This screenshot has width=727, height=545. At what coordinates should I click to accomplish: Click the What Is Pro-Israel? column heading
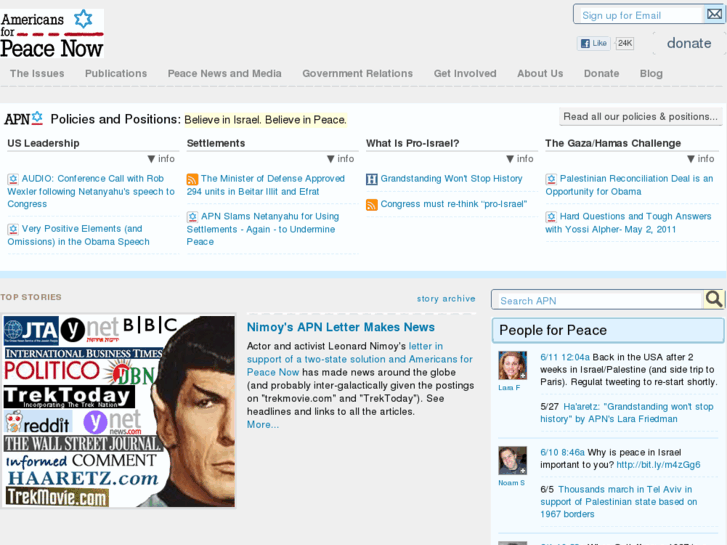click(x=412, y=143)
